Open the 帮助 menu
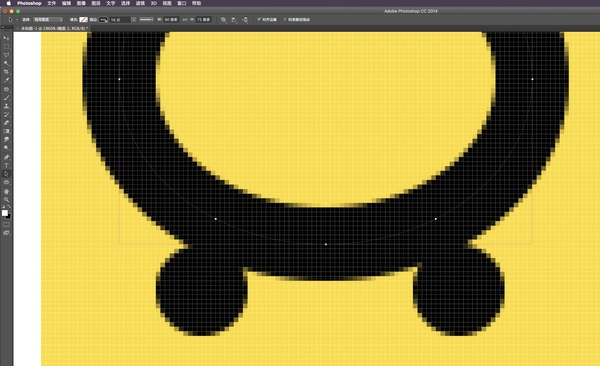 pos(196,3)
